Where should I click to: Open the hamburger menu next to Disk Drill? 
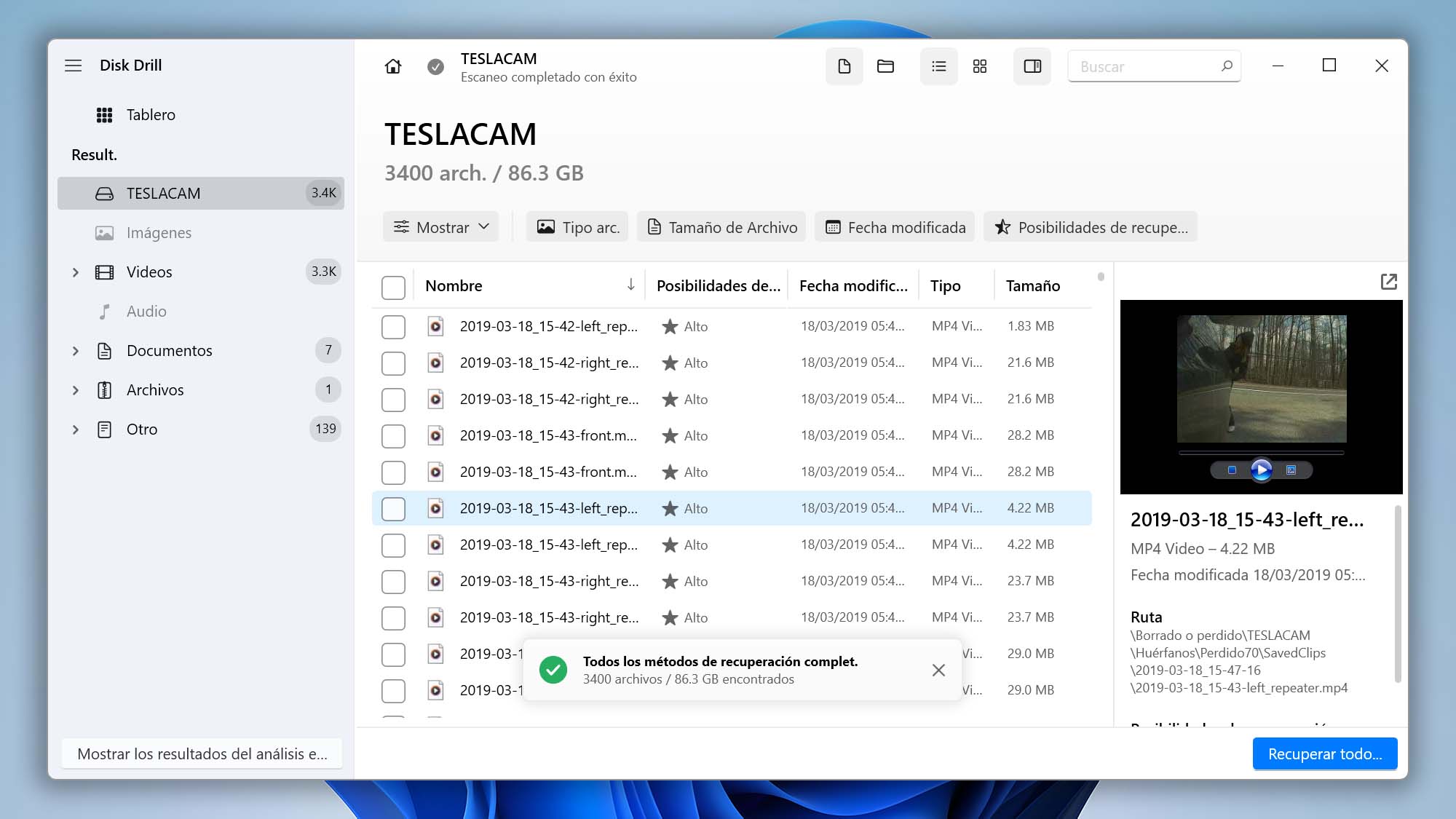click(x=74, y=66)
